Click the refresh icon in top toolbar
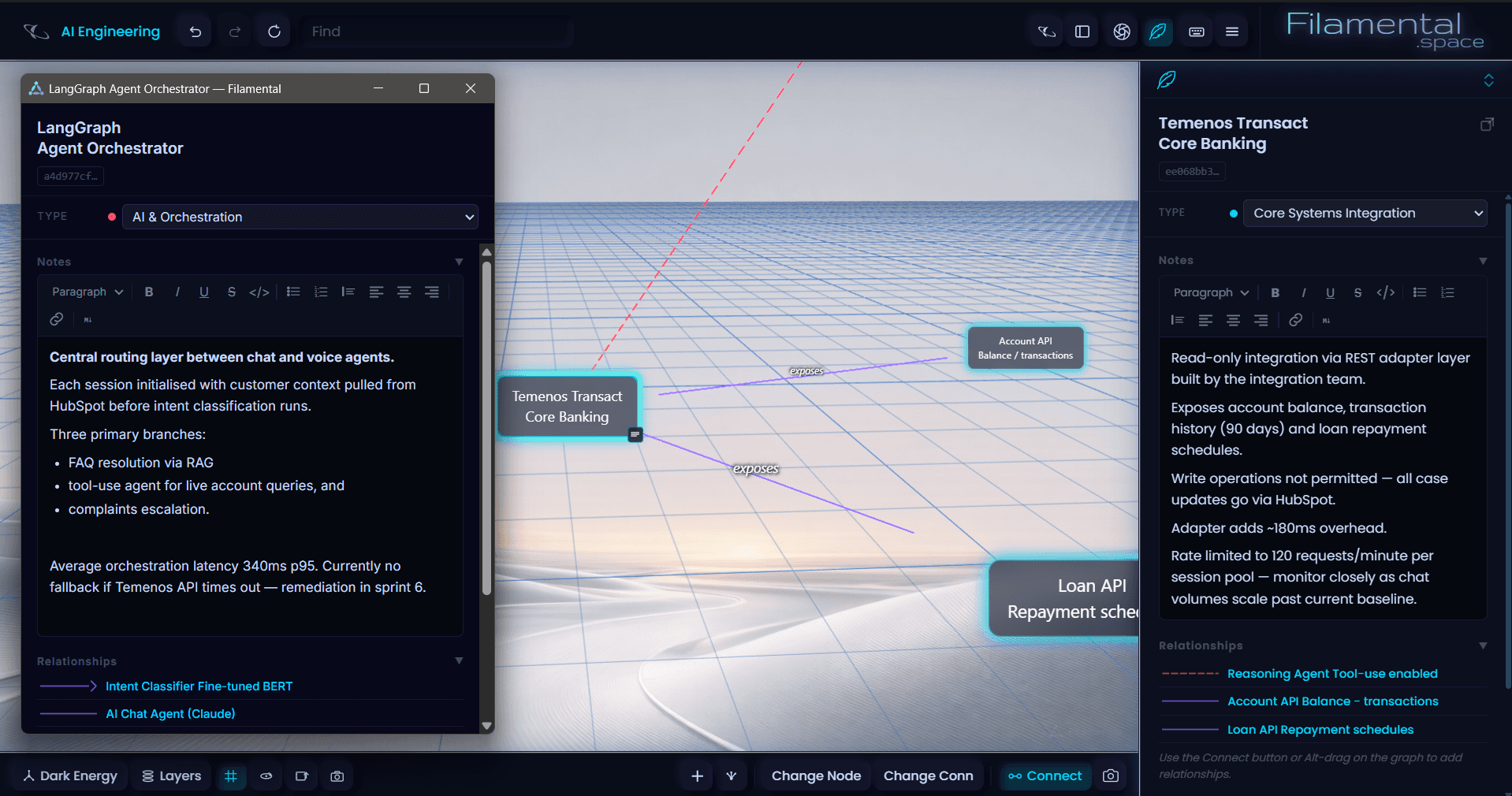 tap(274, 32)
